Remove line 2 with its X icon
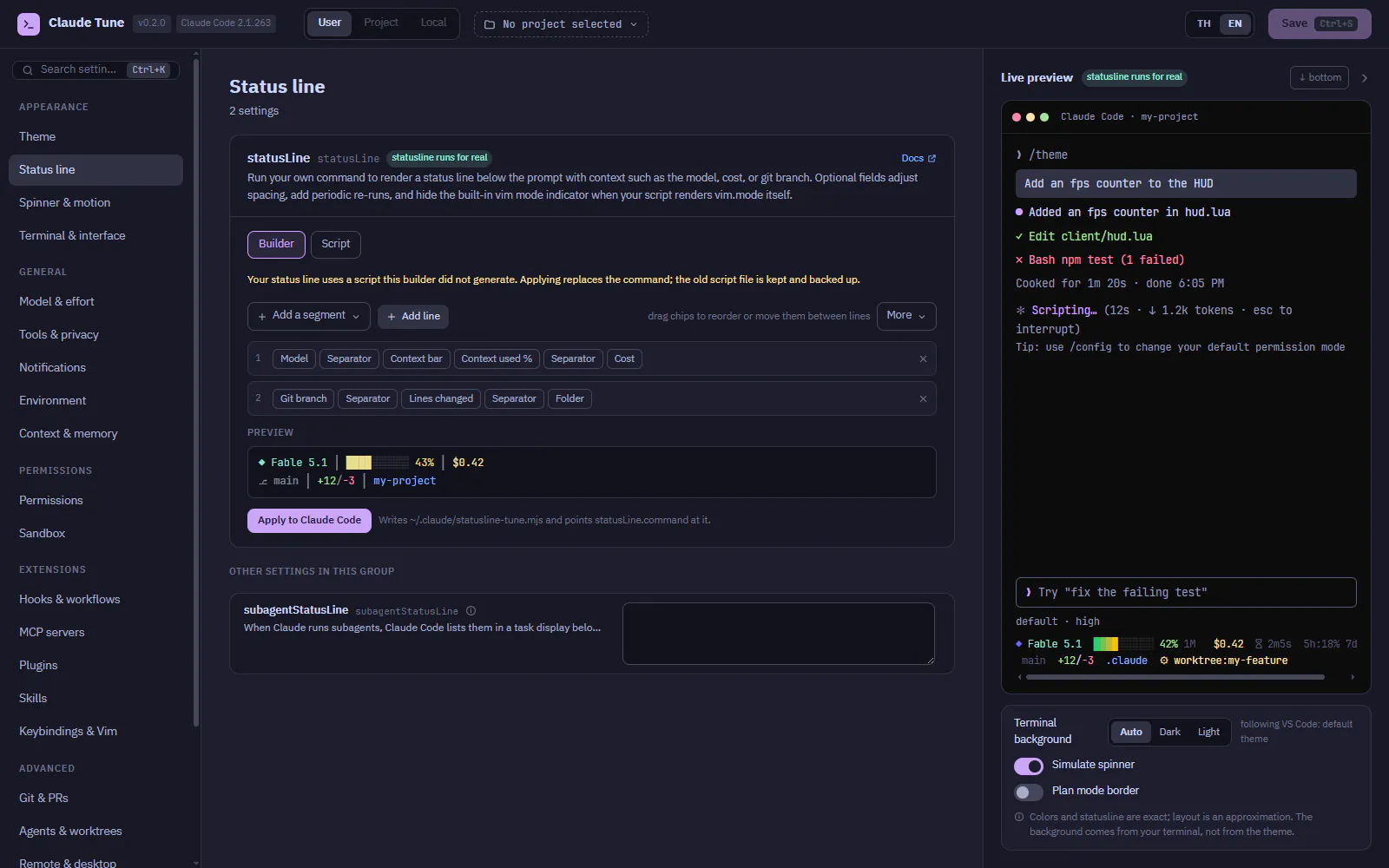This screenshot has height=868, width=1389. point(923,399)
